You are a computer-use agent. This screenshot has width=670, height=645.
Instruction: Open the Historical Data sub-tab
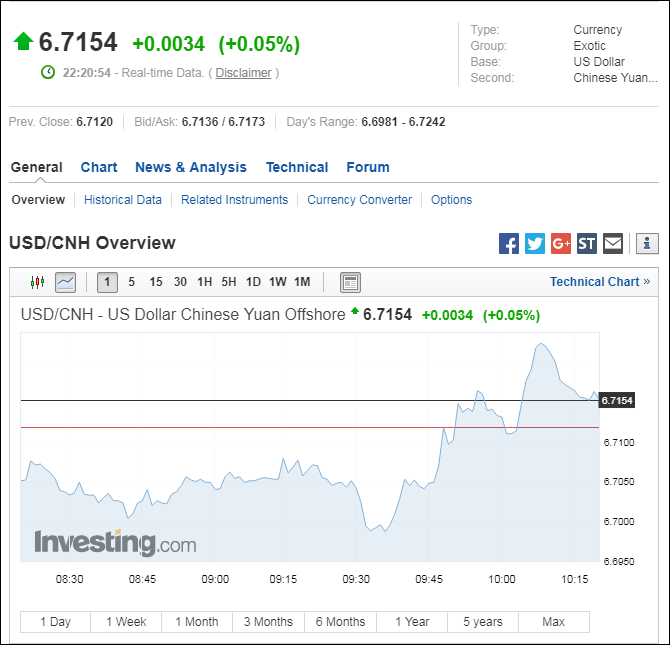123,200
